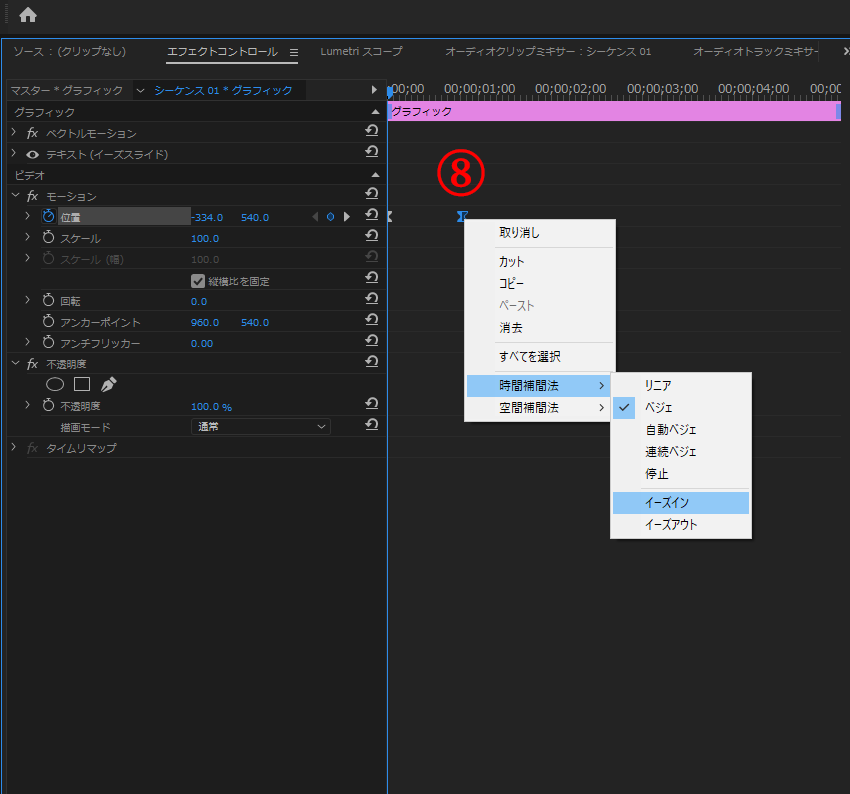
Task: Create a 4-point polygon mask
Action: click(82, 384)
